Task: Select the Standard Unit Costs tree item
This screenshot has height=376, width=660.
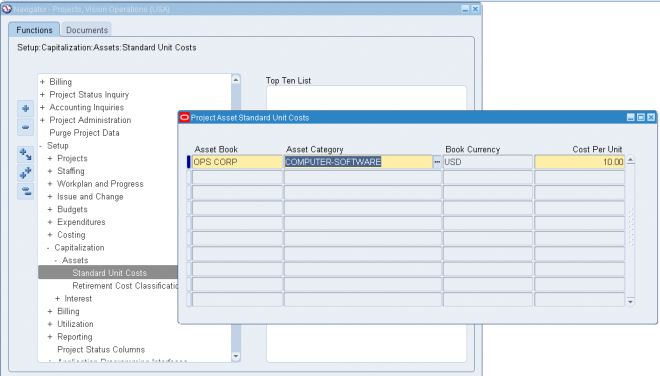Action: tap(109, 273)
